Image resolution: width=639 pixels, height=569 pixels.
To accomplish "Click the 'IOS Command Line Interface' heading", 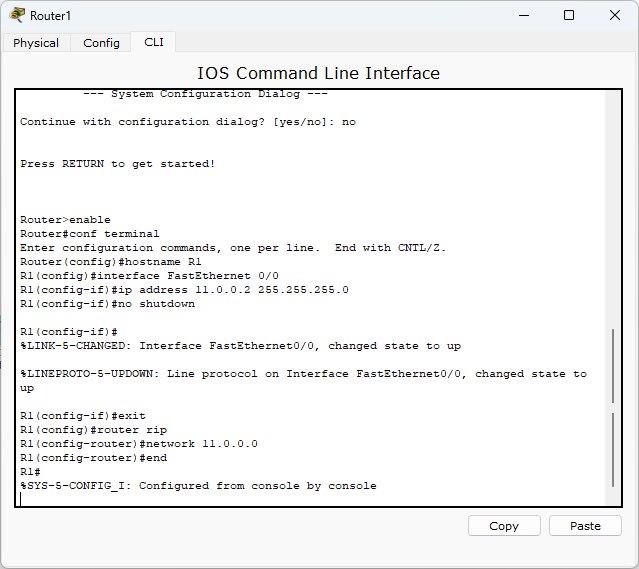I will coord(319,73).
